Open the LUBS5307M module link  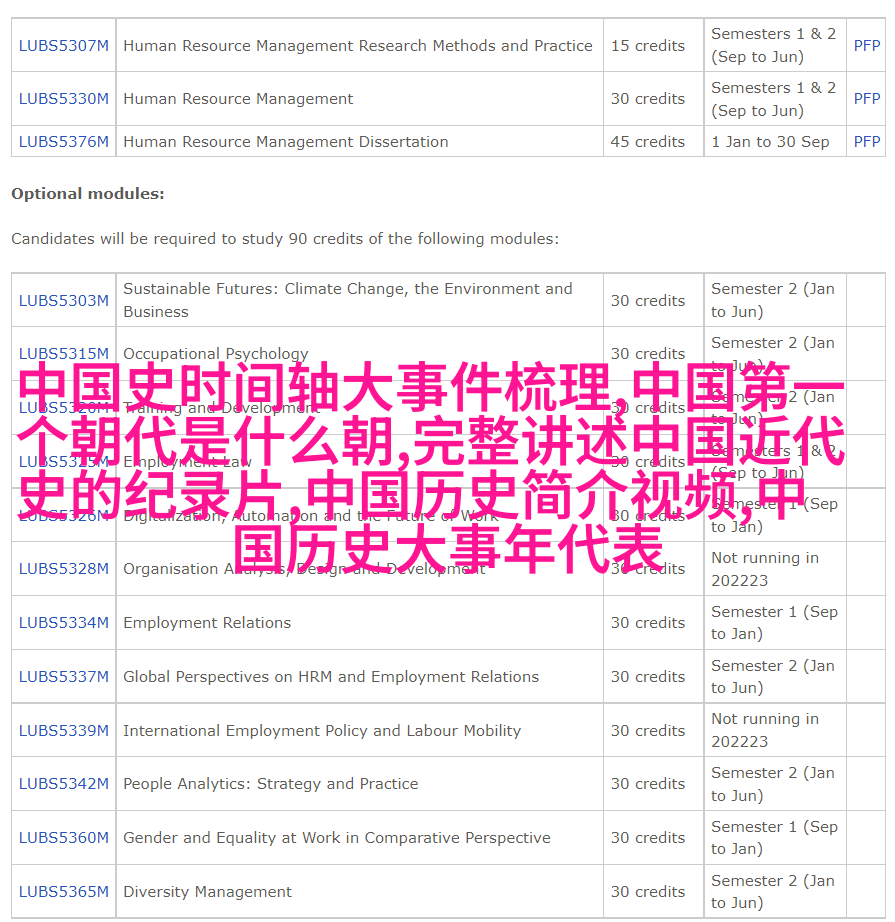[63, 45]
